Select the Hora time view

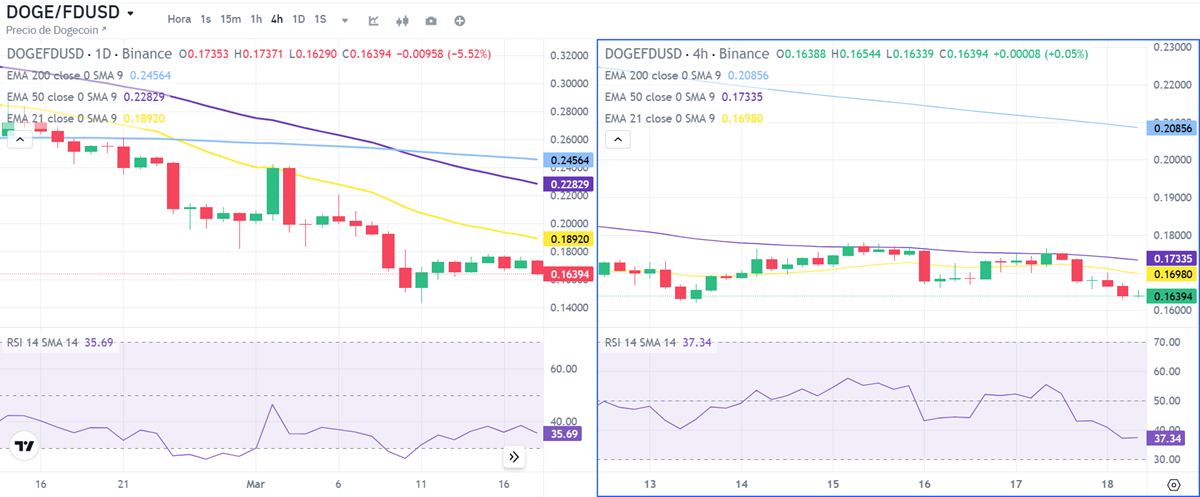(179, 19)
